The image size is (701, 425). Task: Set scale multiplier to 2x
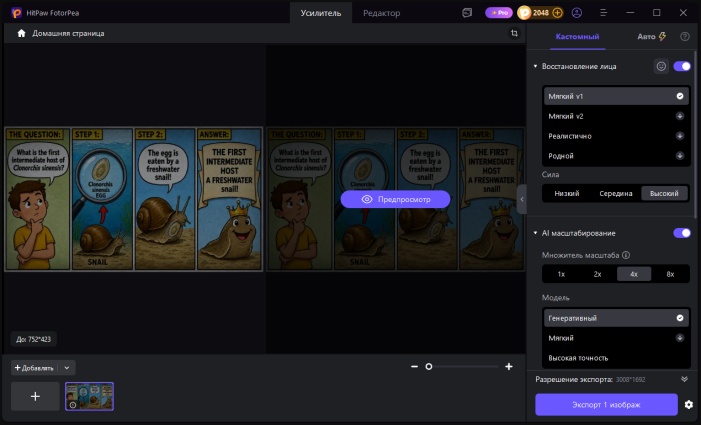coord(598,274)
